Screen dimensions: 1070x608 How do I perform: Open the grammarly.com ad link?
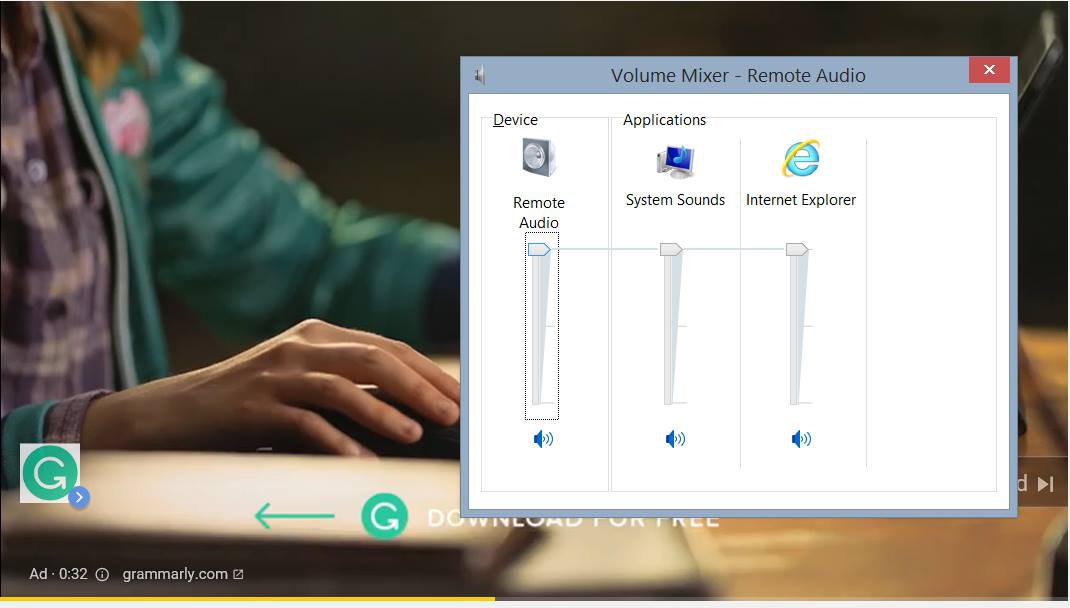click(x=175, y=574)
